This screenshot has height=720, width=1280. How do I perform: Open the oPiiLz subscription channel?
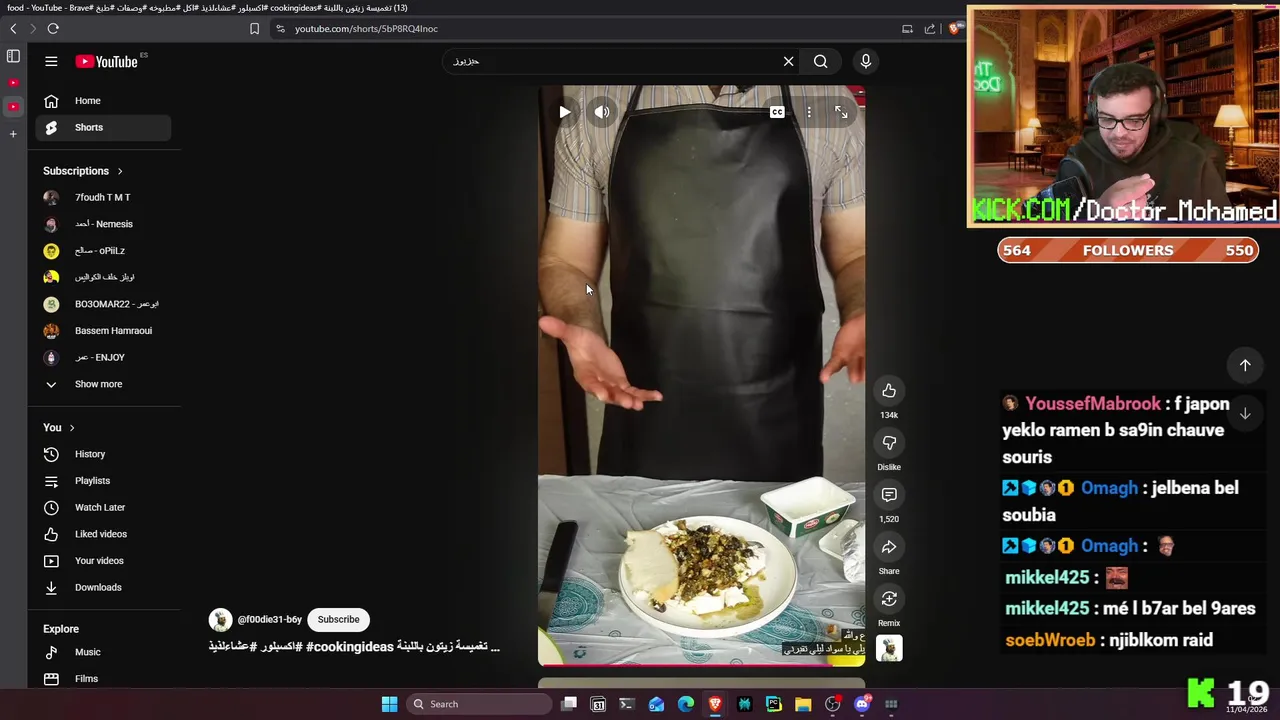[105, 251]
